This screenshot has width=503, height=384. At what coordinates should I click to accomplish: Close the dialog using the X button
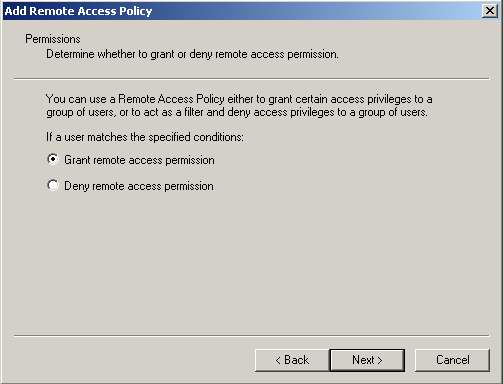489,11
